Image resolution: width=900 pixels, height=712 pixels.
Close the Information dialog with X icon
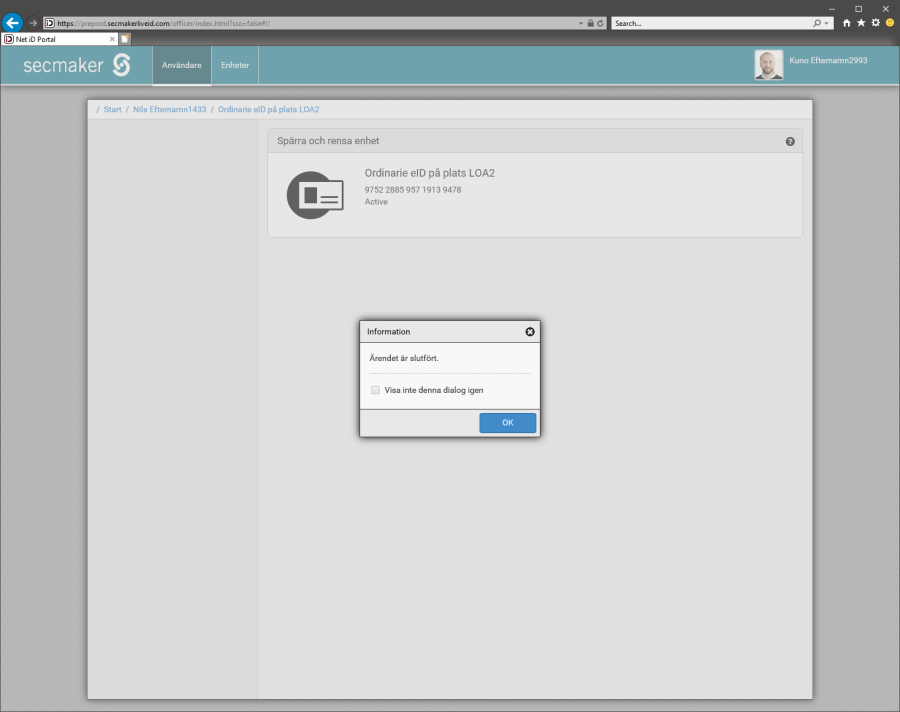coord(530,332)
